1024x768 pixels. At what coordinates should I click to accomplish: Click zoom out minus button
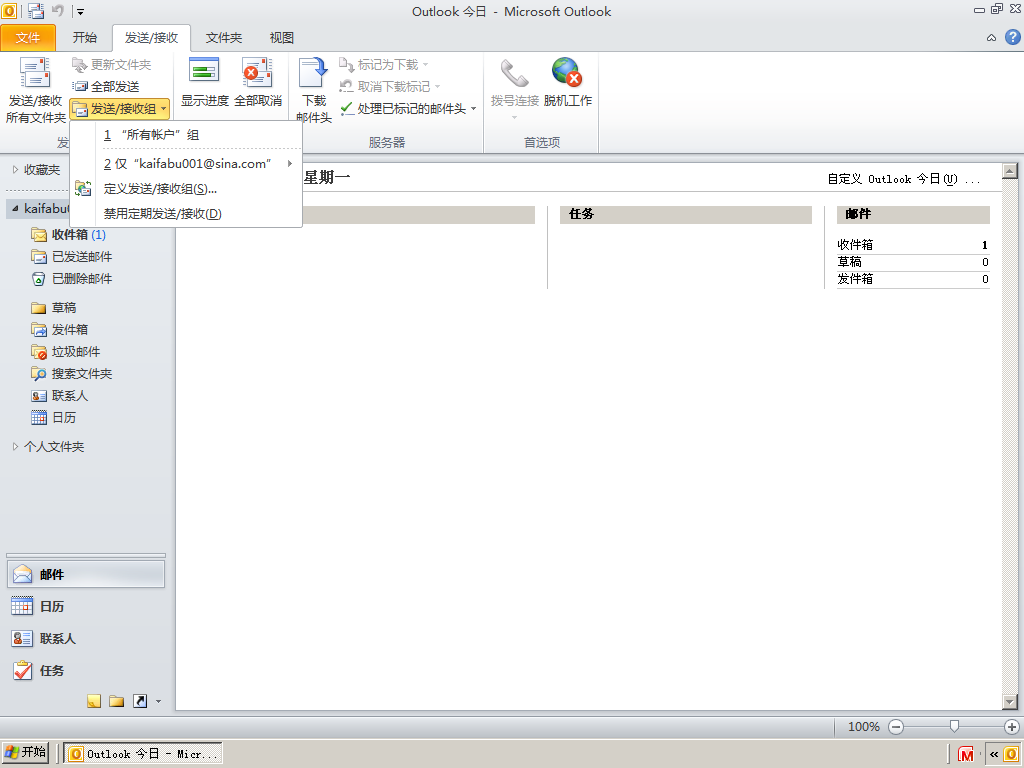(896, 727)
